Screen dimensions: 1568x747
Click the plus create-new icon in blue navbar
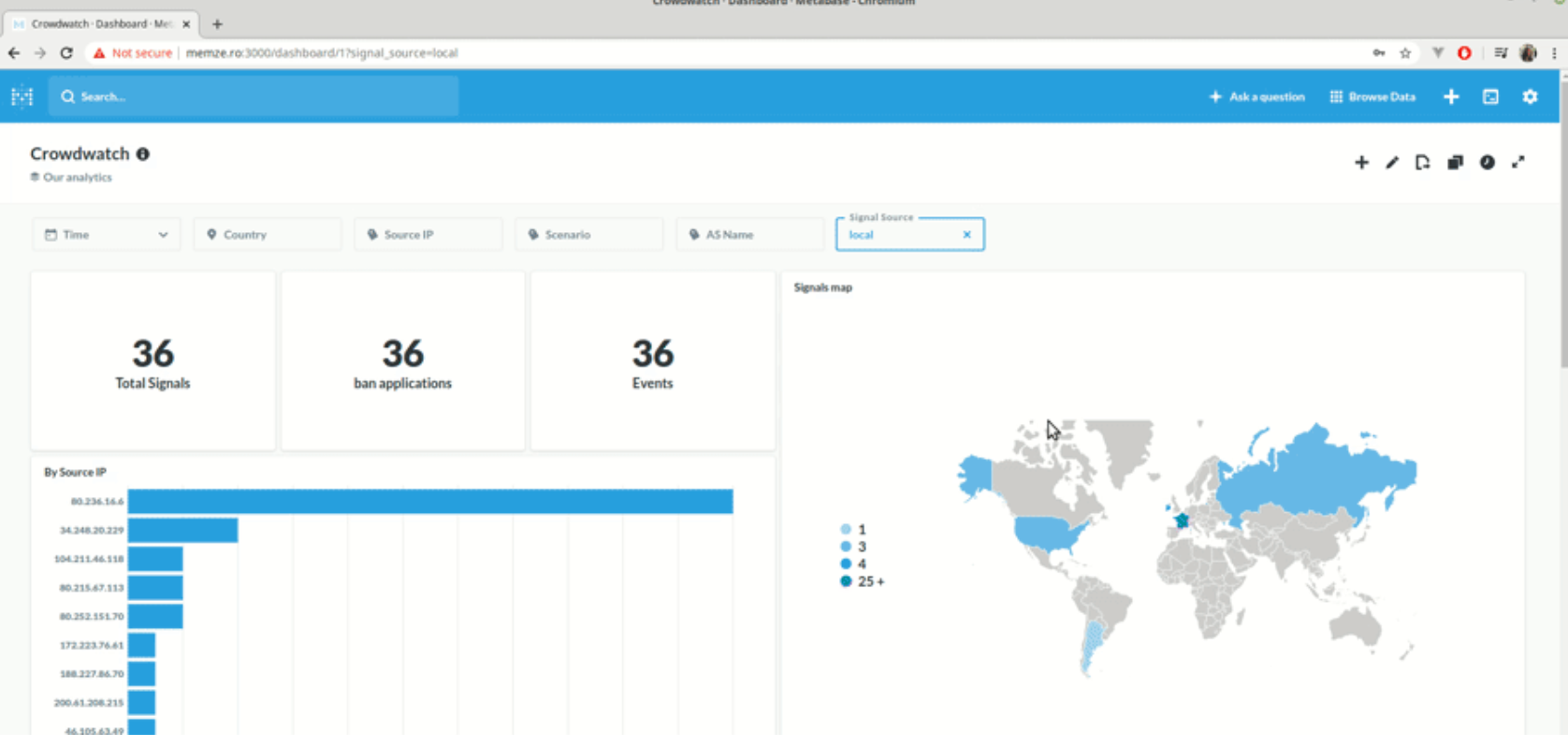point(1451,96)
